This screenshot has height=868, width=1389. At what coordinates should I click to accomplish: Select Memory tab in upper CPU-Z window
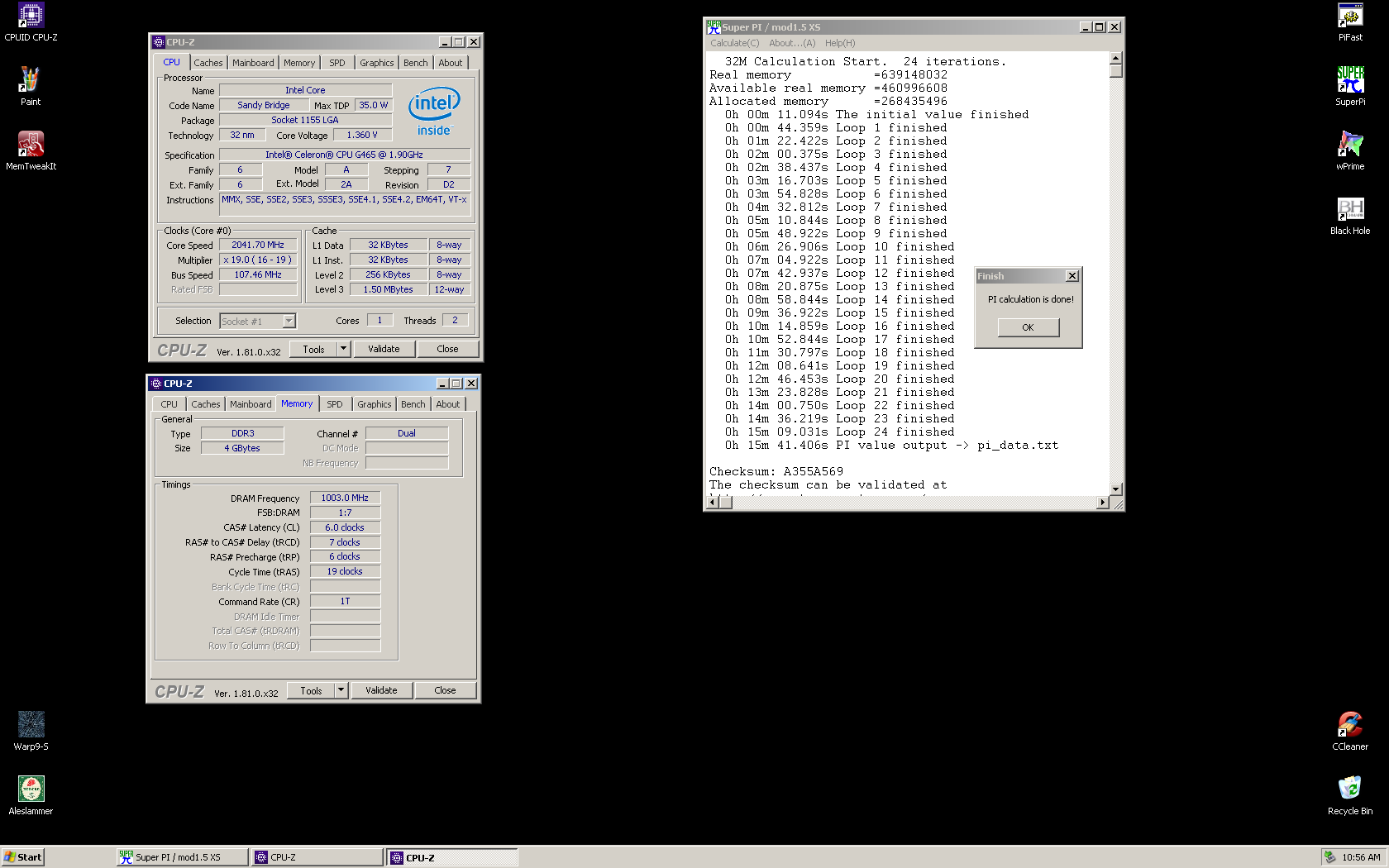[x=299, y=63]
